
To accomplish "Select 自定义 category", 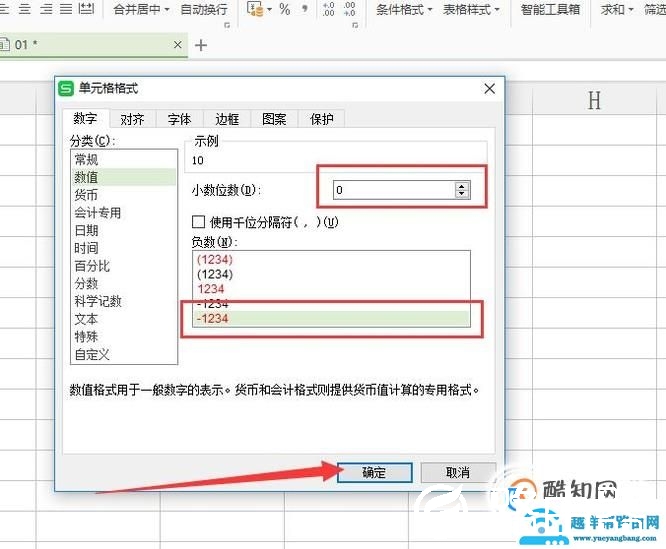I will (x=124, y=354).
